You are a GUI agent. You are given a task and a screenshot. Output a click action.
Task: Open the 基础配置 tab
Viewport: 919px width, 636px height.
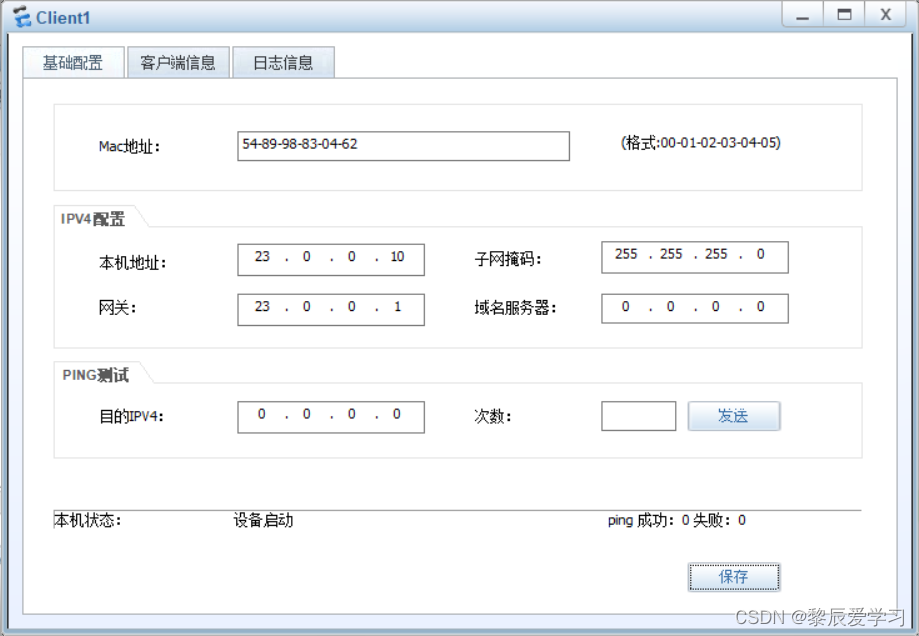(x=73, y=63)
